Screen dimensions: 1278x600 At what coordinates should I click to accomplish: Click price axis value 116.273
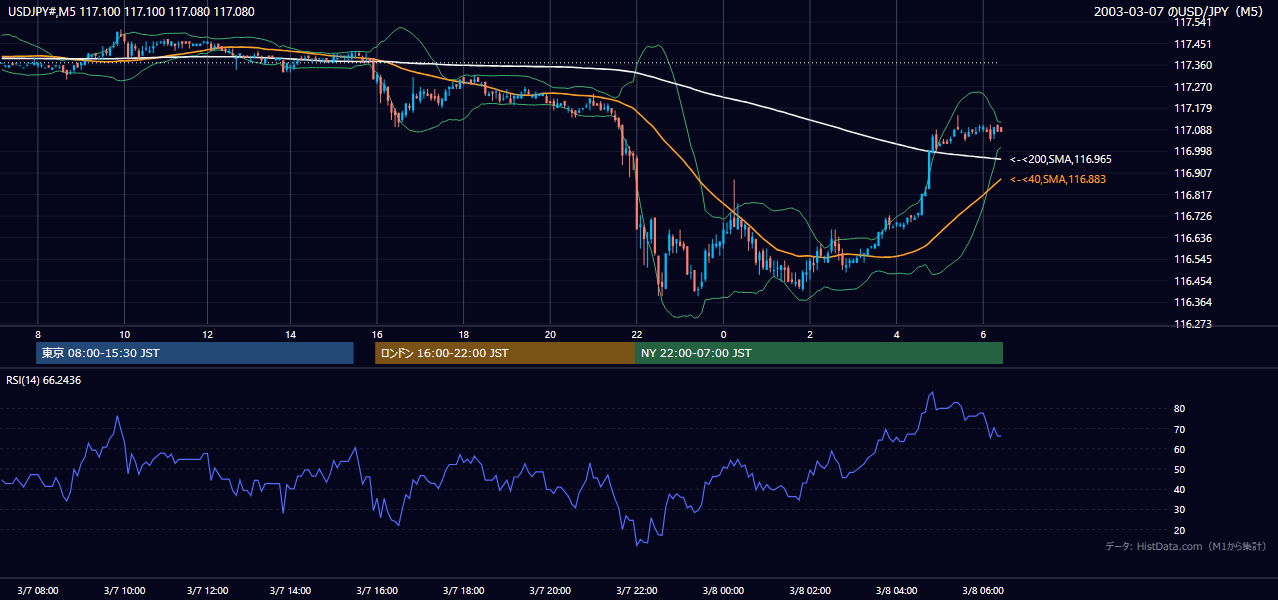1193,324
